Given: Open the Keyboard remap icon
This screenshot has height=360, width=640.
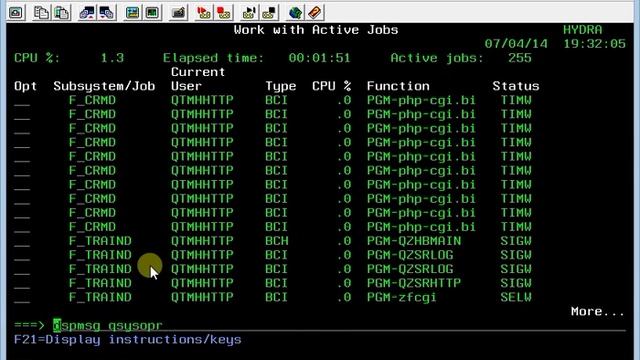Looking at the screenshot, I should tap(178, 13).
